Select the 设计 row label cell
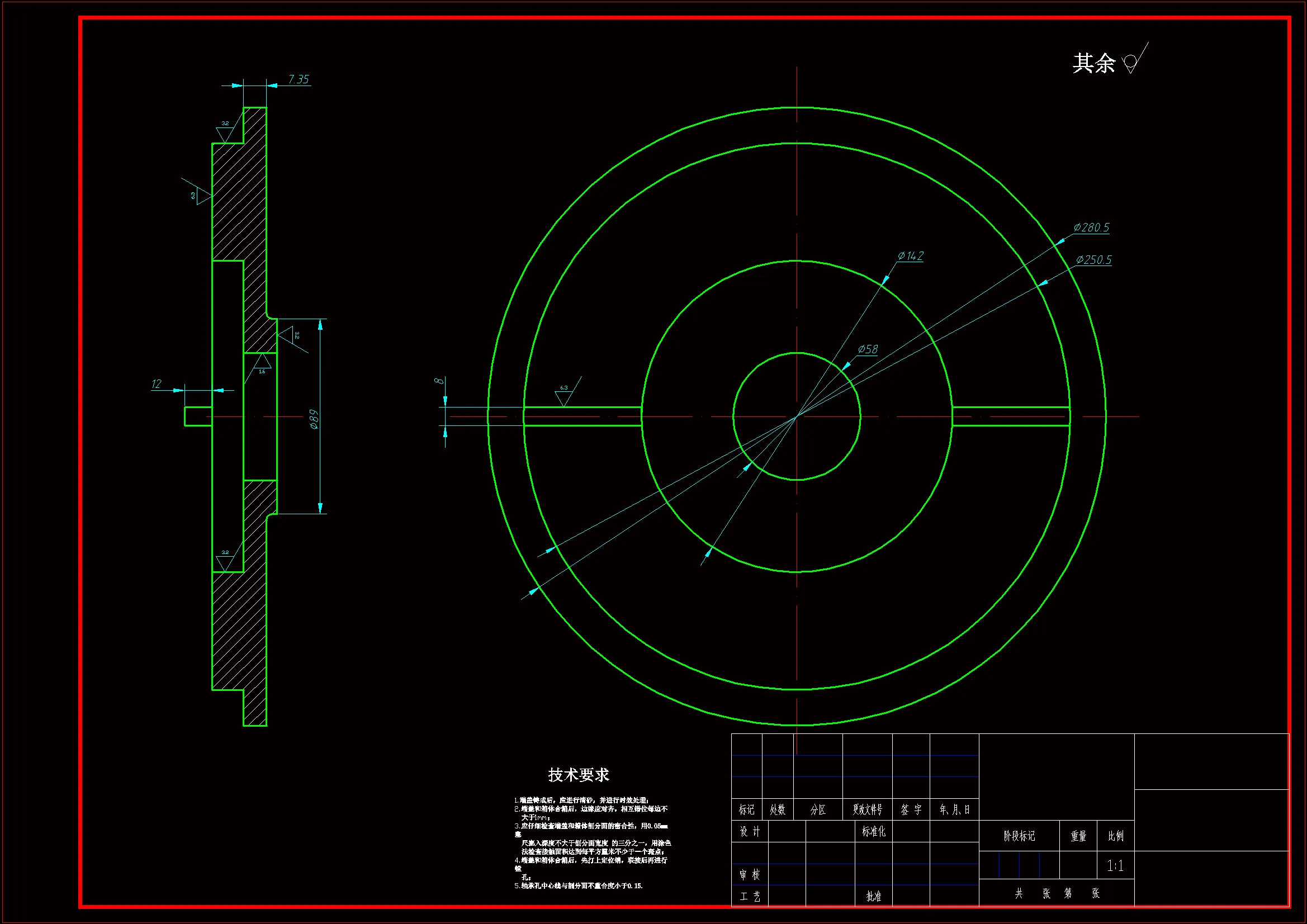Image resolution: width=1307 pixels, height=924 pixels. point(749,832)
